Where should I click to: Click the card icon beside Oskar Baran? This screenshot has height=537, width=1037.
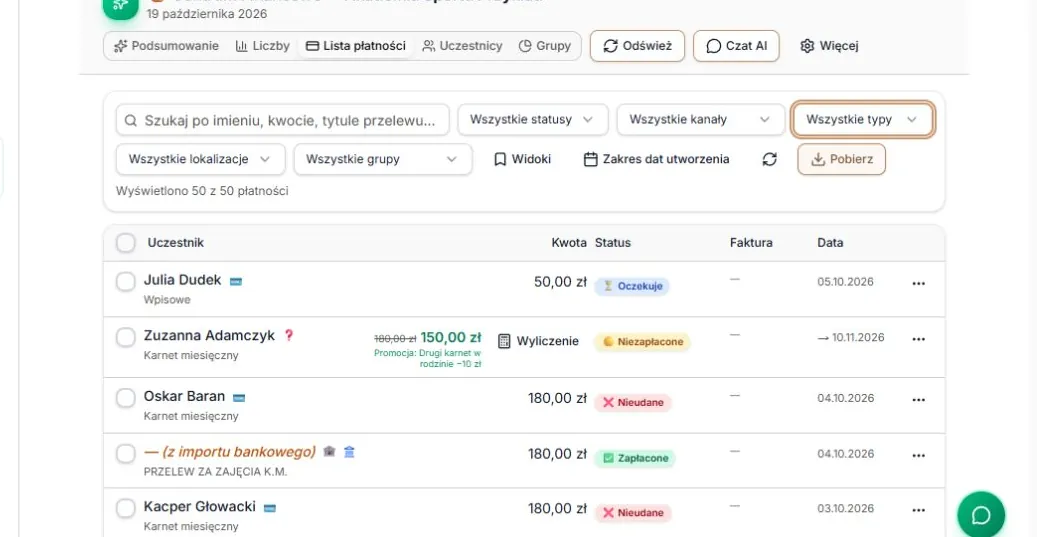coord(239,397)
